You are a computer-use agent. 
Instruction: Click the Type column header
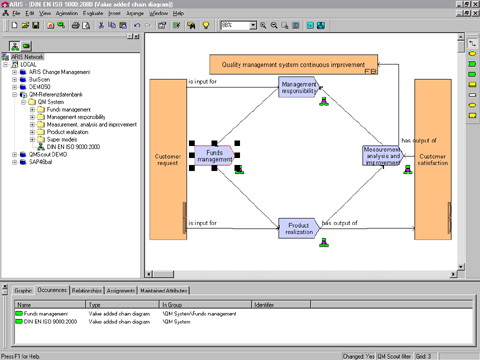(x=122, y=305)
